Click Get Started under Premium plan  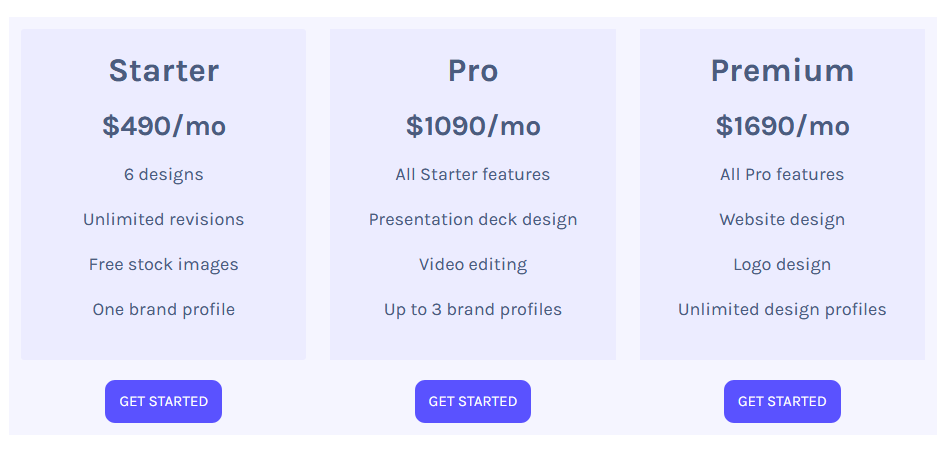782,401
